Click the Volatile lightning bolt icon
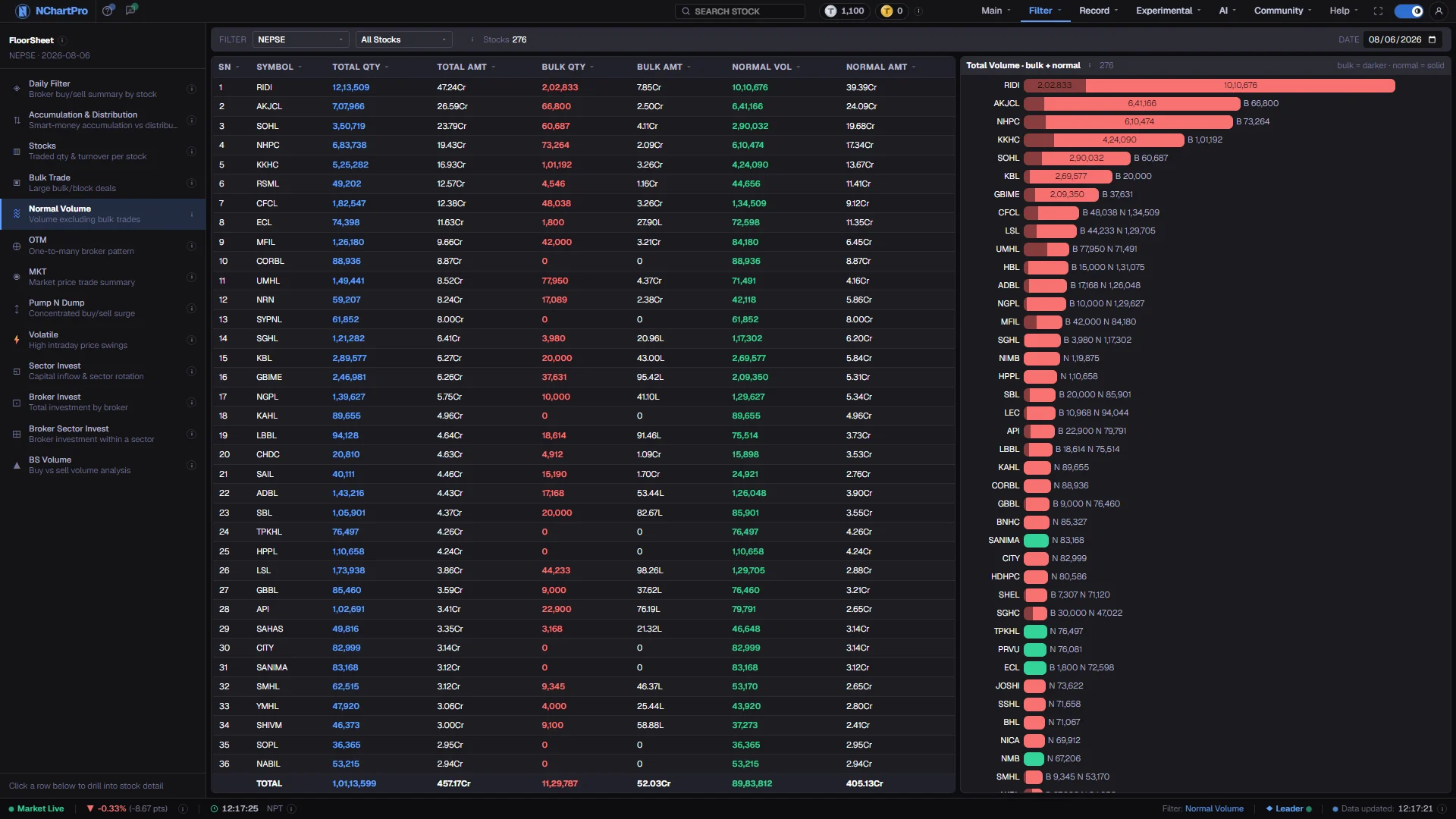The height and width of the screenshot is (819, 1456). 17,340
